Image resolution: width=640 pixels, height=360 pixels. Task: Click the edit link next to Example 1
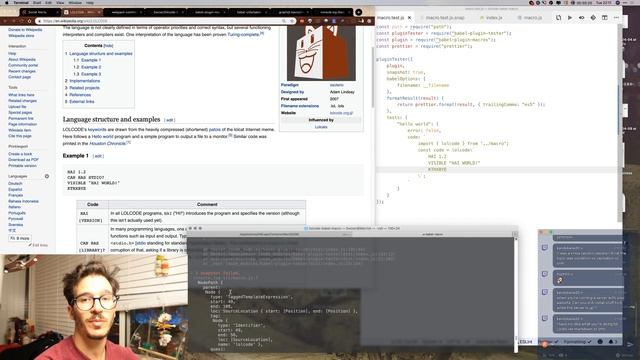pos(98,156)
